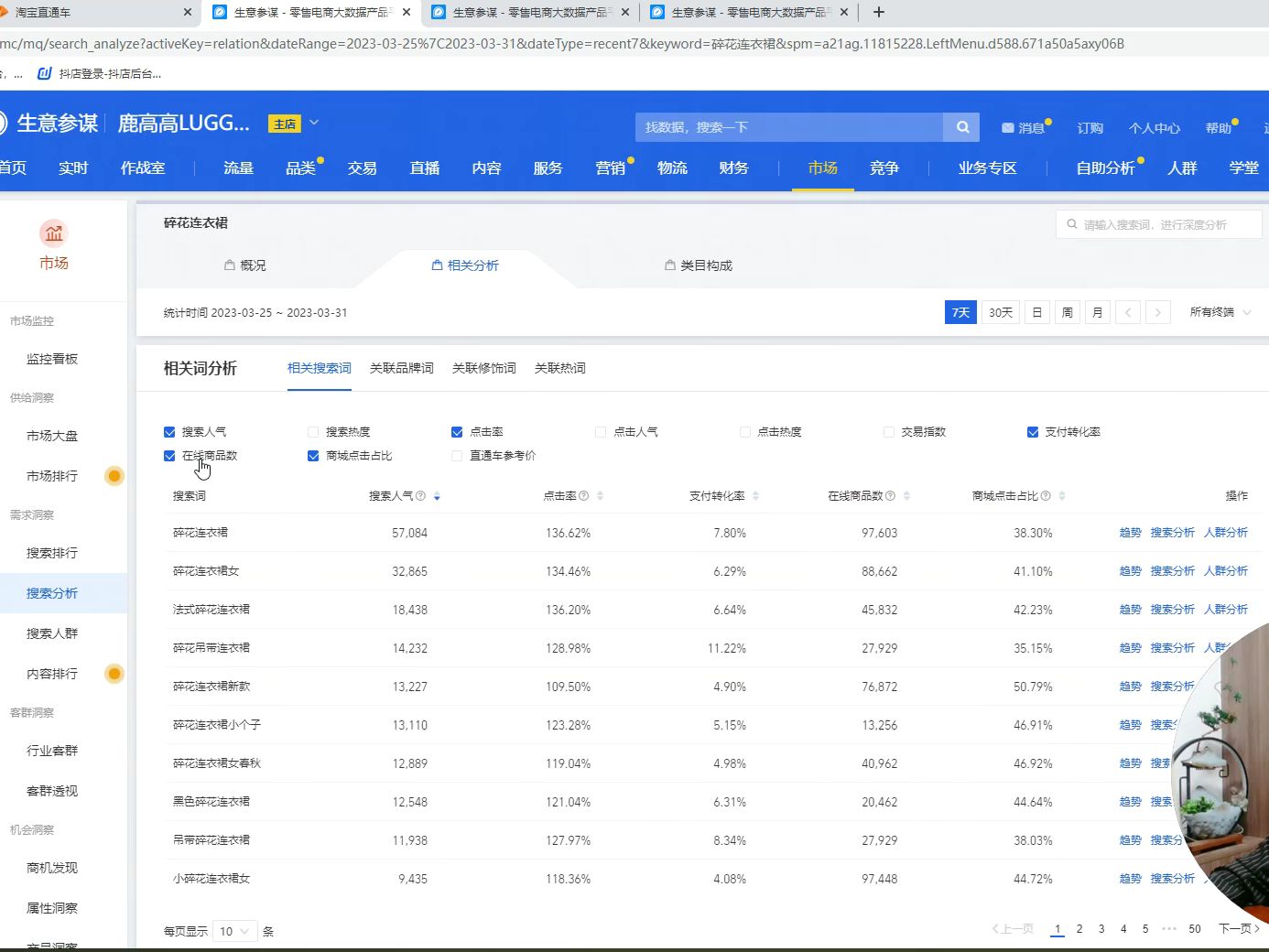
Task: Click 下一页 pagination link
Action: (x=1240, y=929)
